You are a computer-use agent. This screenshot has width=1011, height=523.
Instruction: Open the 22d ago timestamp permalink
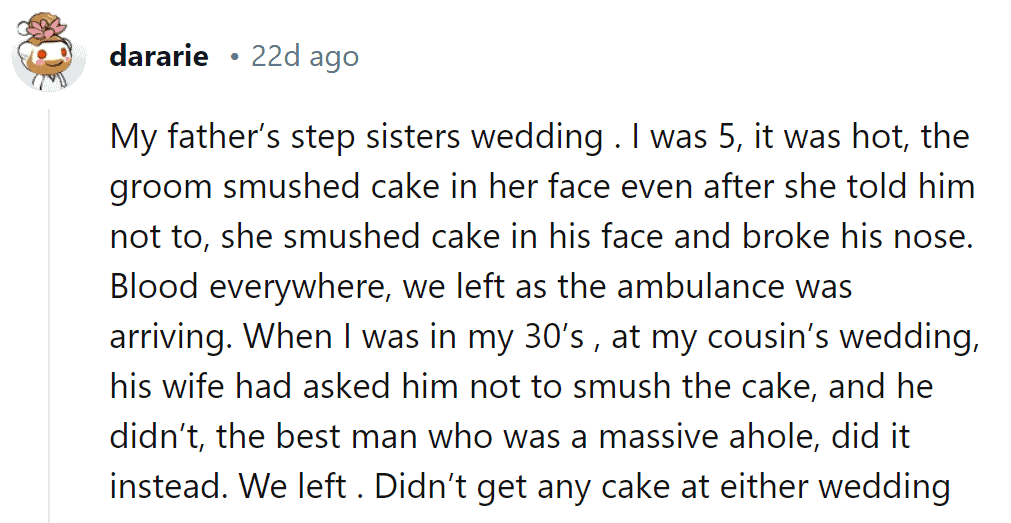coord(304,56)
